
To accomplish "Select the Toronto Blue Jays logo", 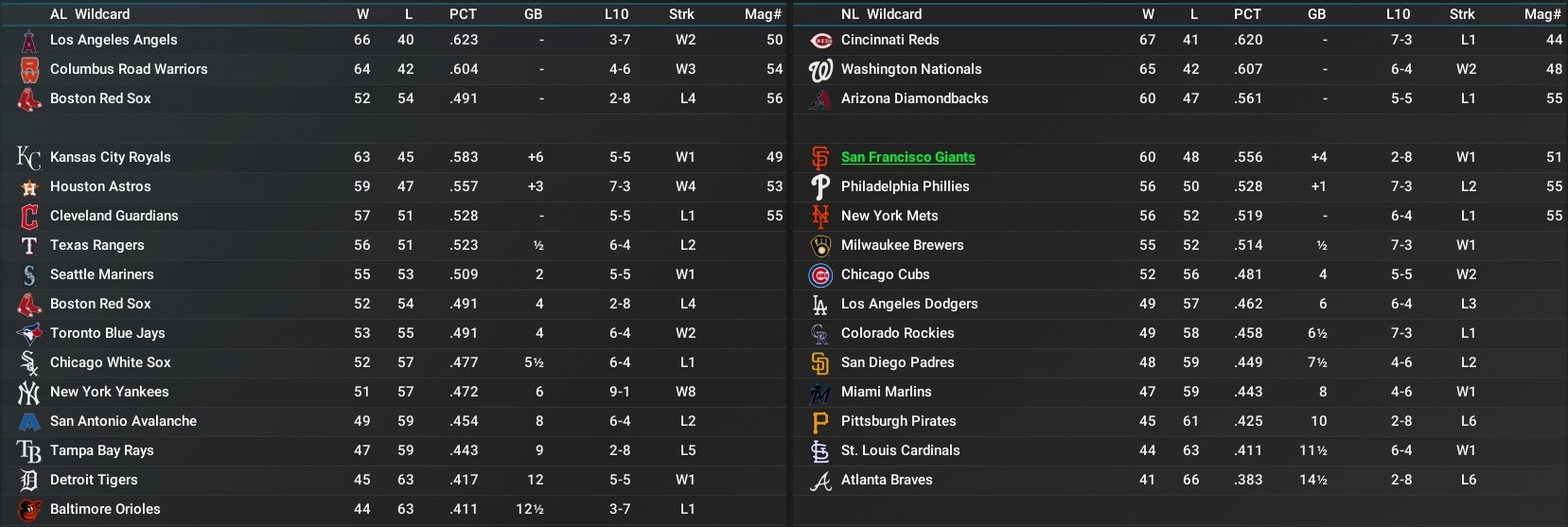I will click(29, 333).
